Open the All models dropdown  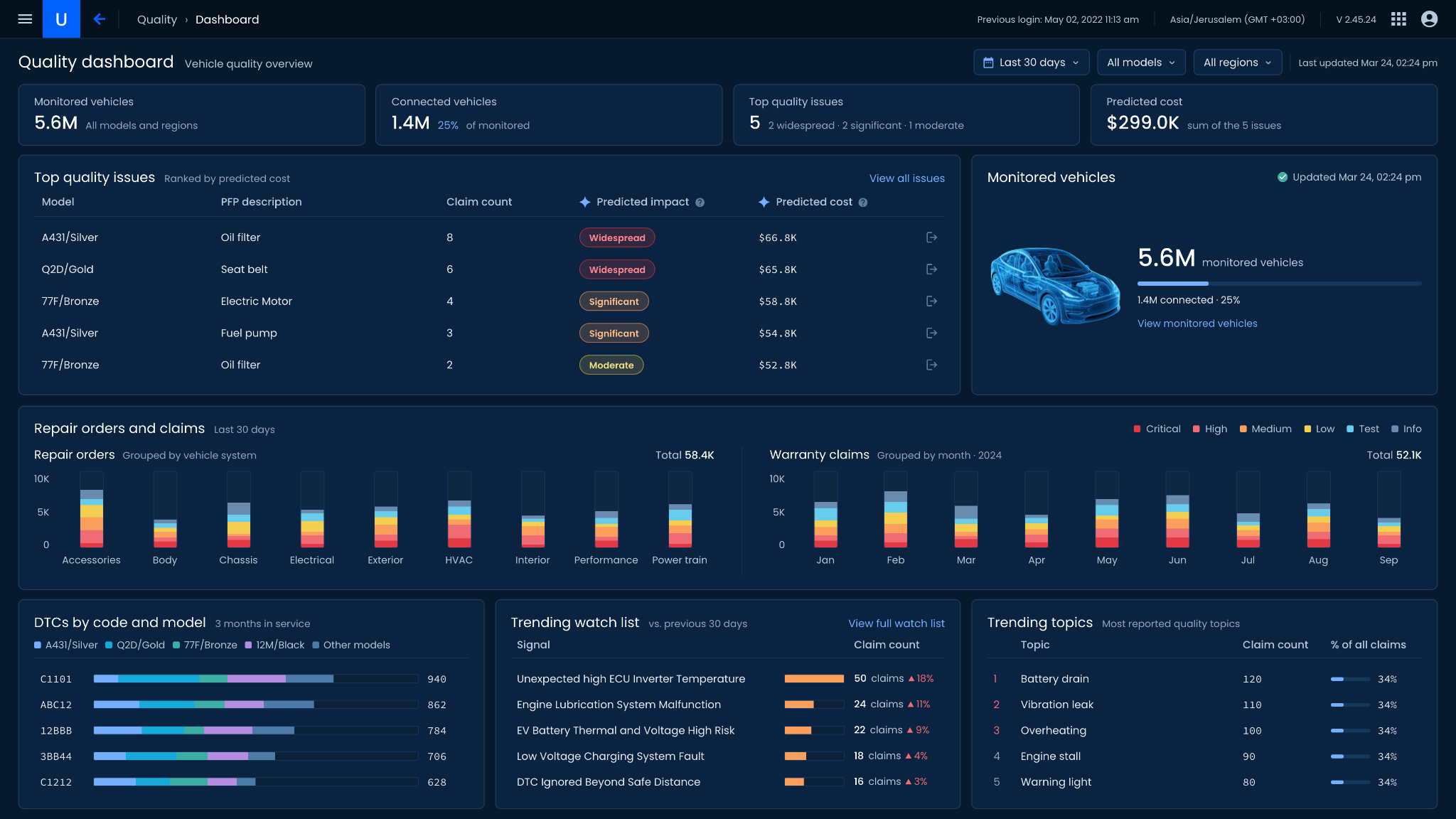tap(1141, 63)
